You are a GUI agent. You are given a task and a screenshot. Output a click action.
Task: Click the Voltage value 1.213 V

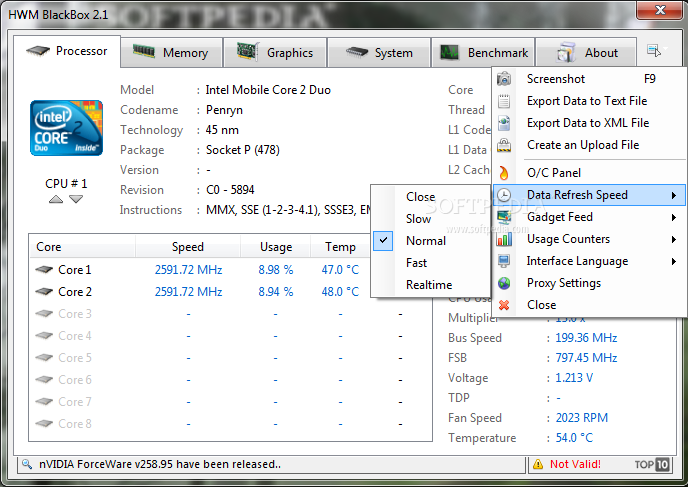pyautogui.click(x=574, y=378)
